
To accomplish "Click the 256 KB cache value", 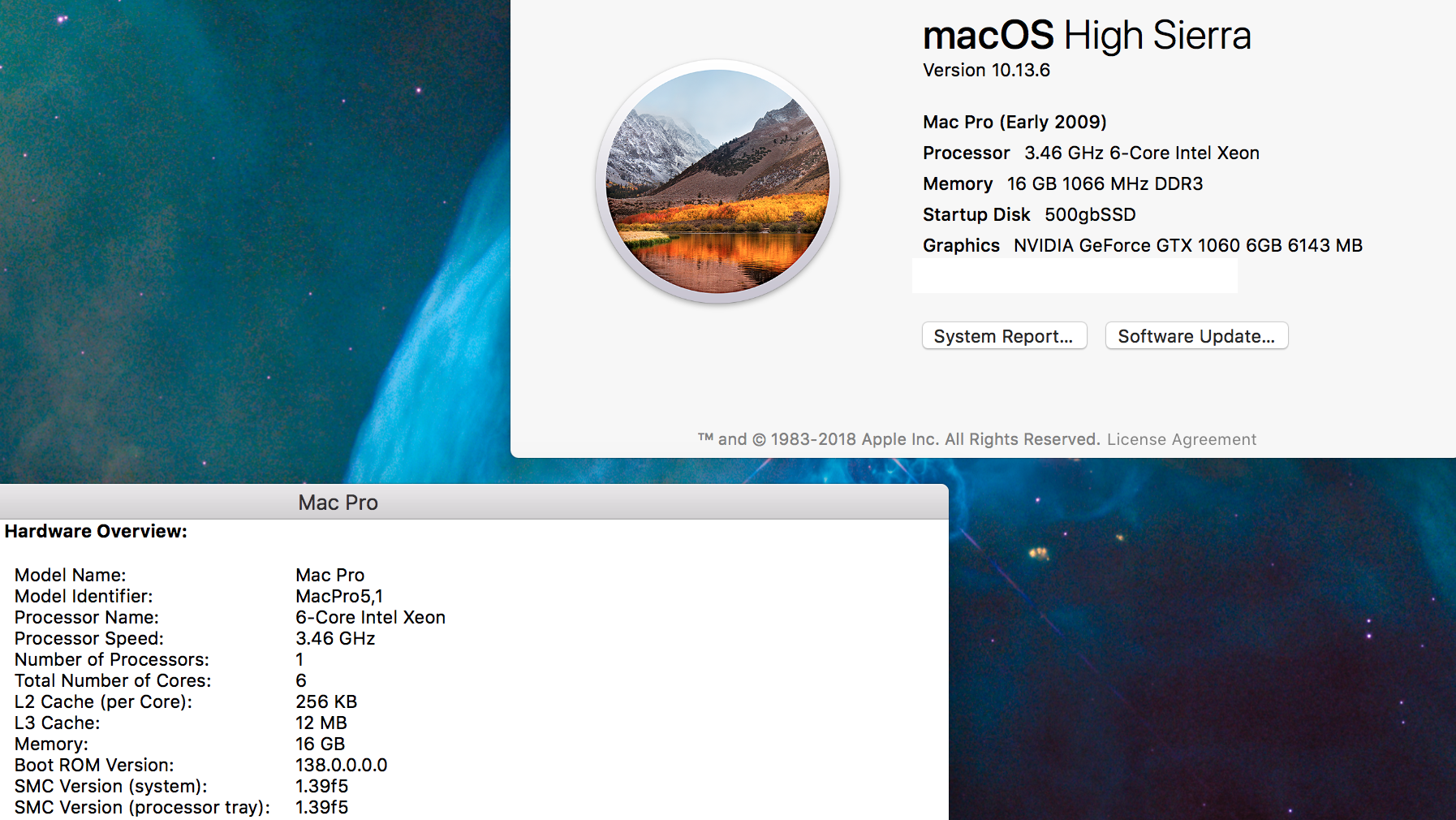I will [326, 701].
